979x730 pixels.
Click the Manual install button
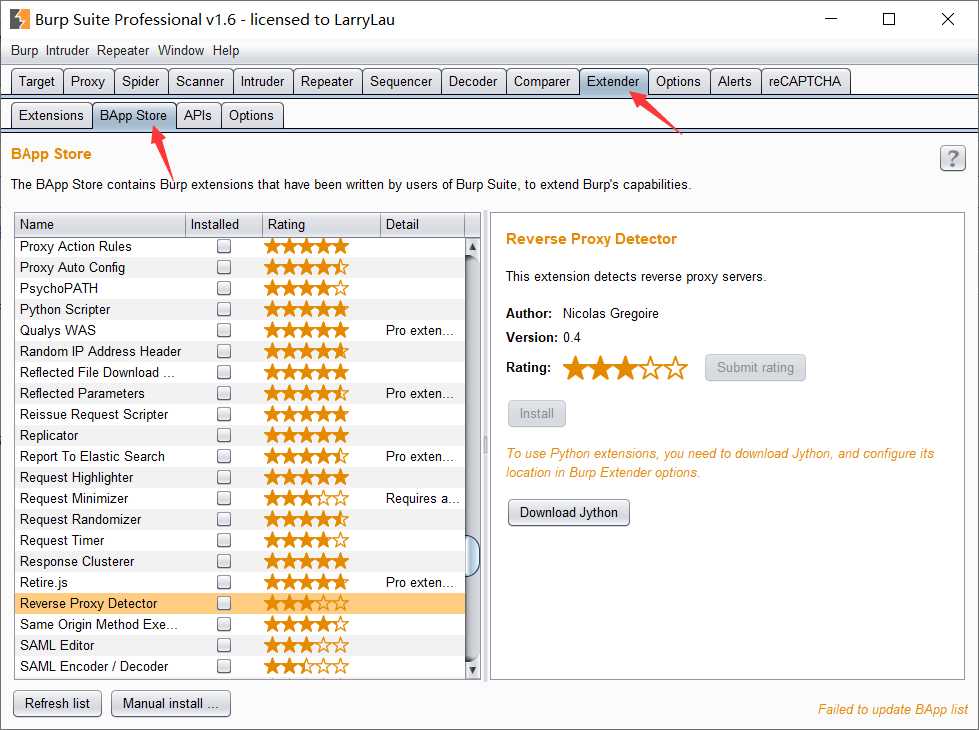pos(170,704)
